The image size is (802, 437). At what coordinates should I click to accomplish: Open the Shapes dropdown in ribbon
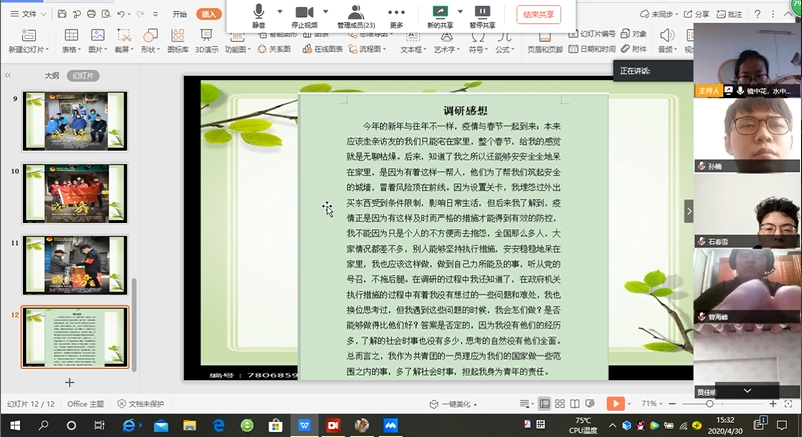coord(149,48)
